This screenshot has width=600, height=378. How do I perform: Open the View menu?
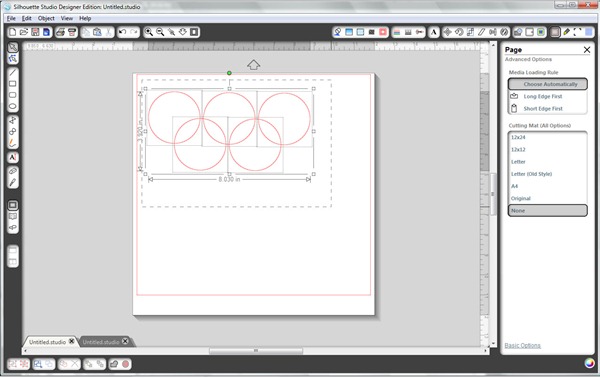(67, 18)
